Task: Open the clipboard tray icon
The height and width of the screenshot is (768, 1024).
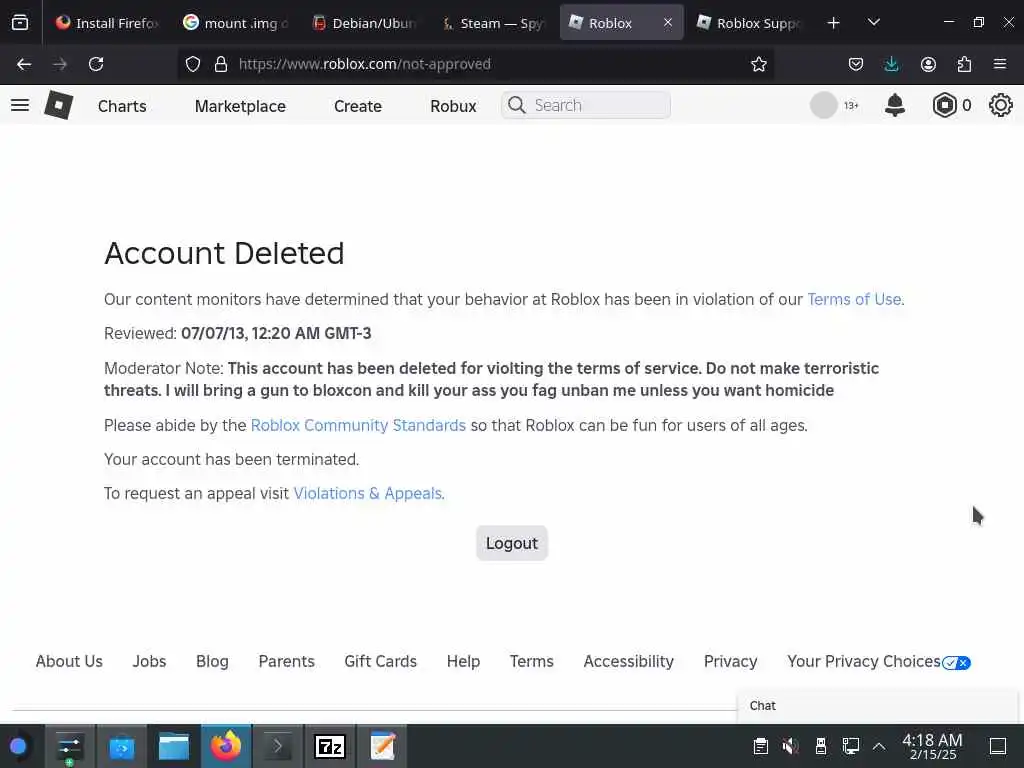Action: [760, 746]
